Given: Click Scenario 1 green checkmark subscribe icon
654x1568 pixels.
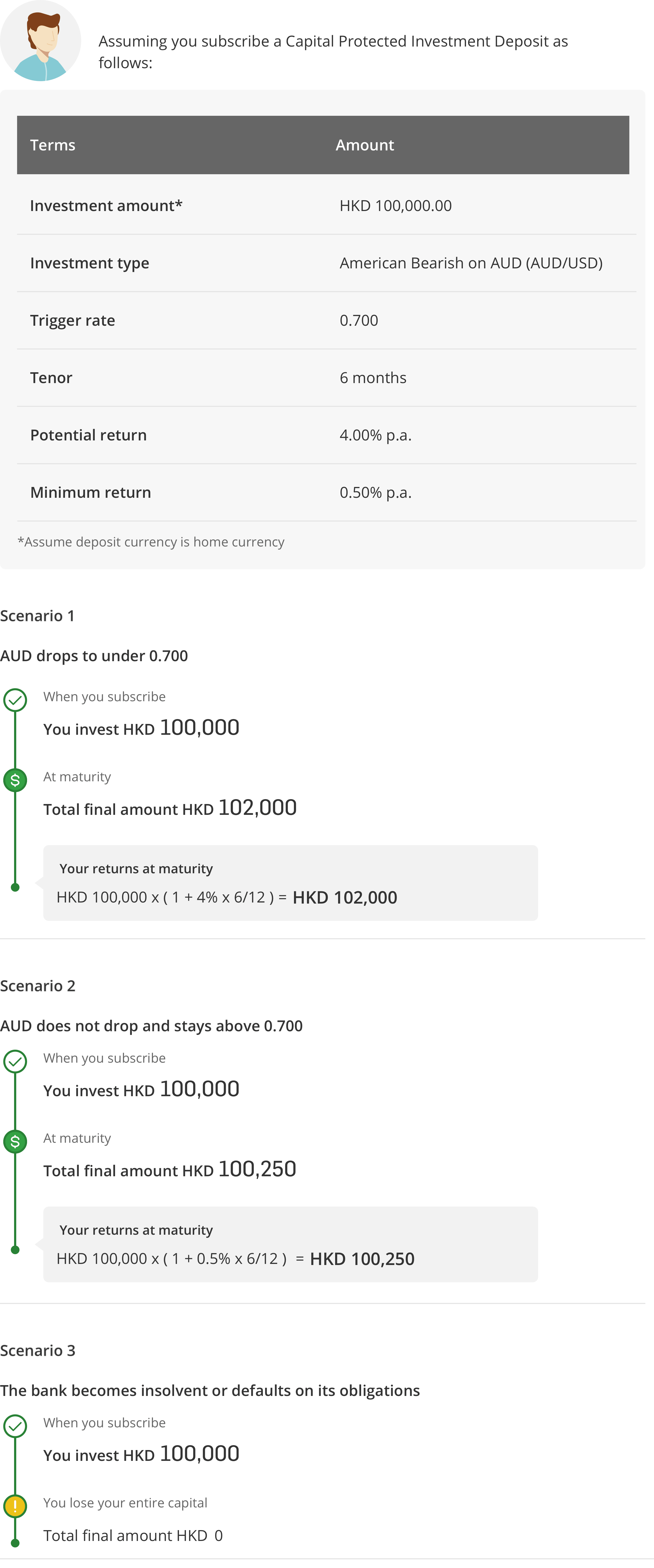Looking at the screenshot, I should pos(15,700).
